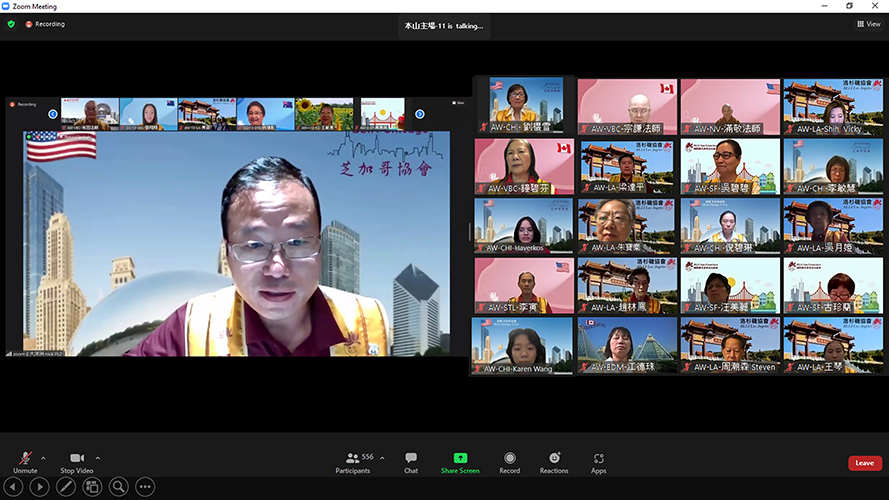Open Reactions menu

[x=554, y=461]
